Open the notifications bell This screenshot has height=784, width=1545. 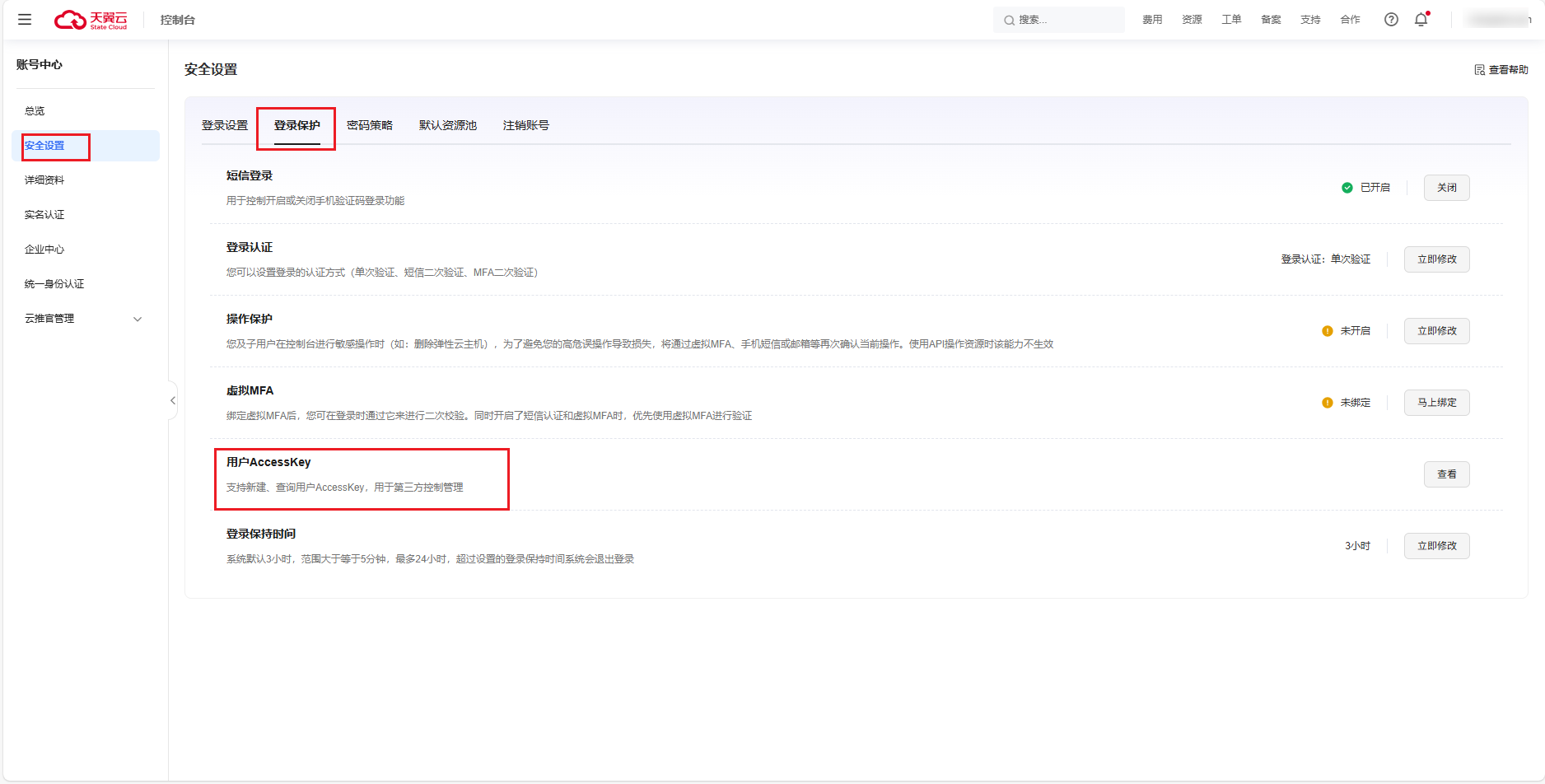(1421, 20)
